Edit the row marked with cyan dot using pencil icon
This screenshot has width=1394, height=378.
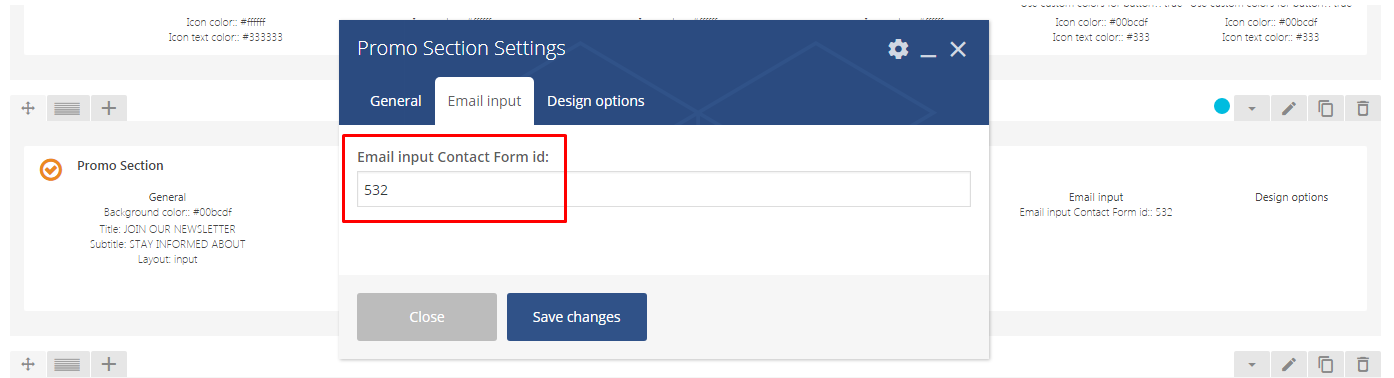tap(1289, 108)
